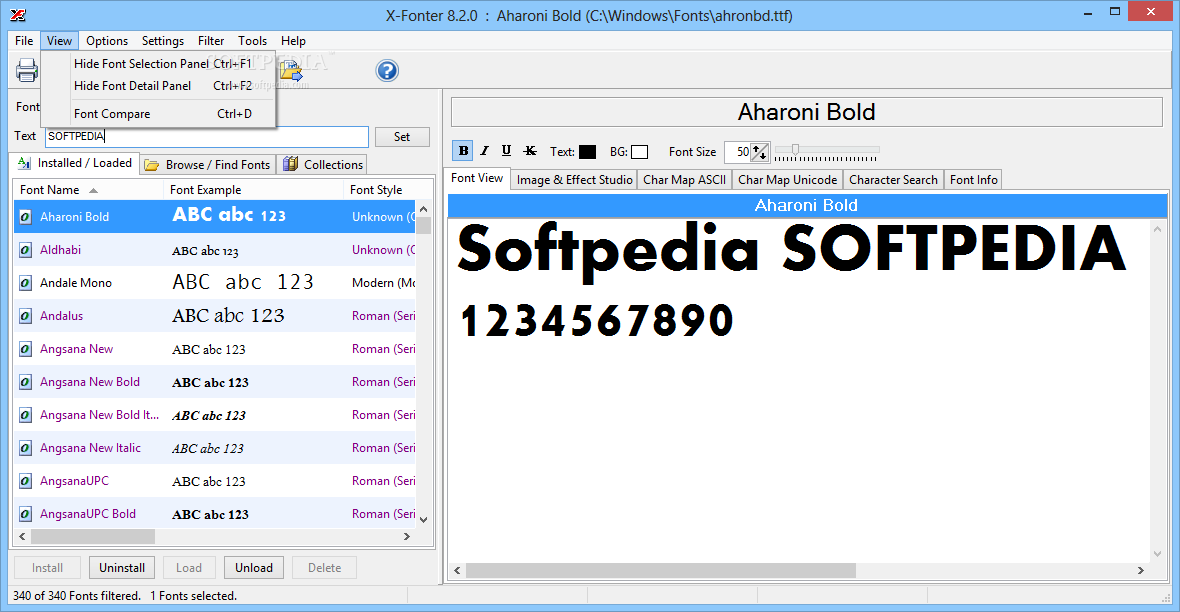1180x612 pixels.
Task: Open the File menu
Action: pos(24,41)
